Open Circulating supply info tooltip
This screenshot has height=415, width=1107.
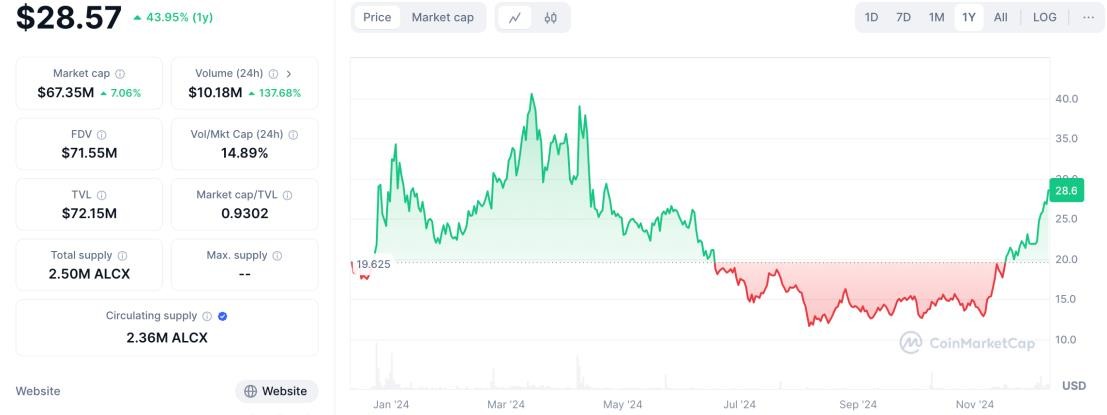[x=207, y=316]
